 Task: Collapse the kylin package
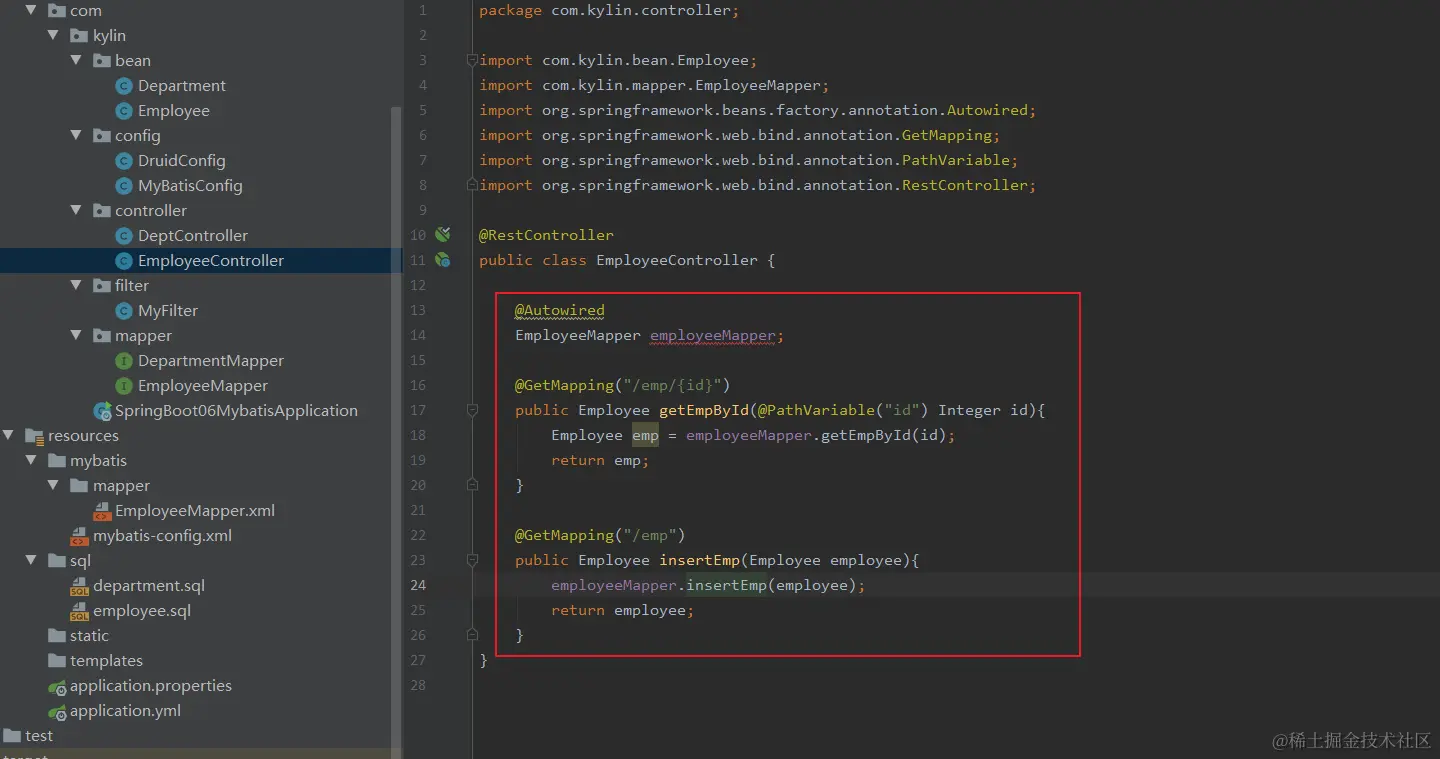point(53,35)
